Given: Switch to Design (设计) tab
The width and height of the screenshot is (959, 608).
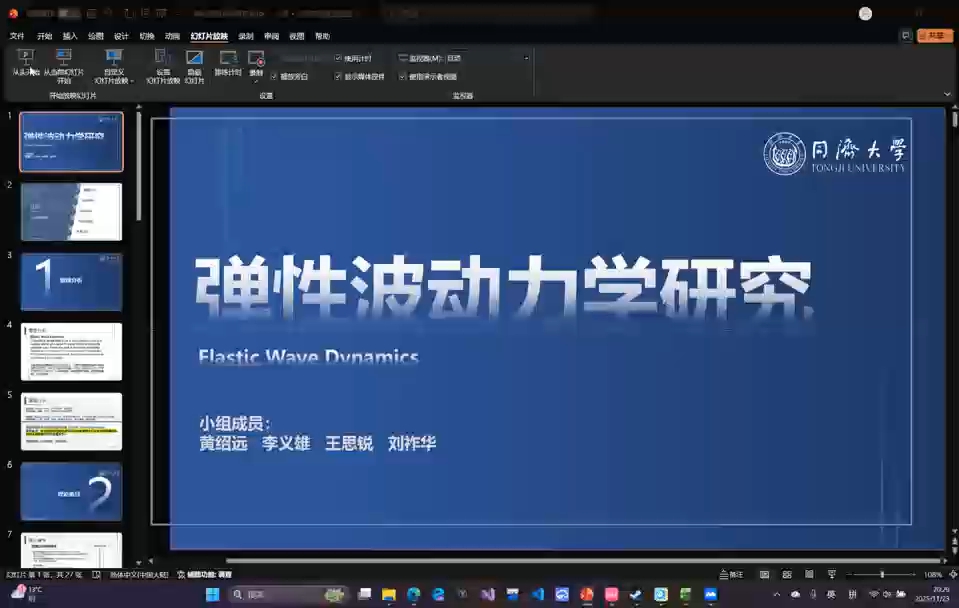Looking at the screenshot, I should (x=122, y=36).
